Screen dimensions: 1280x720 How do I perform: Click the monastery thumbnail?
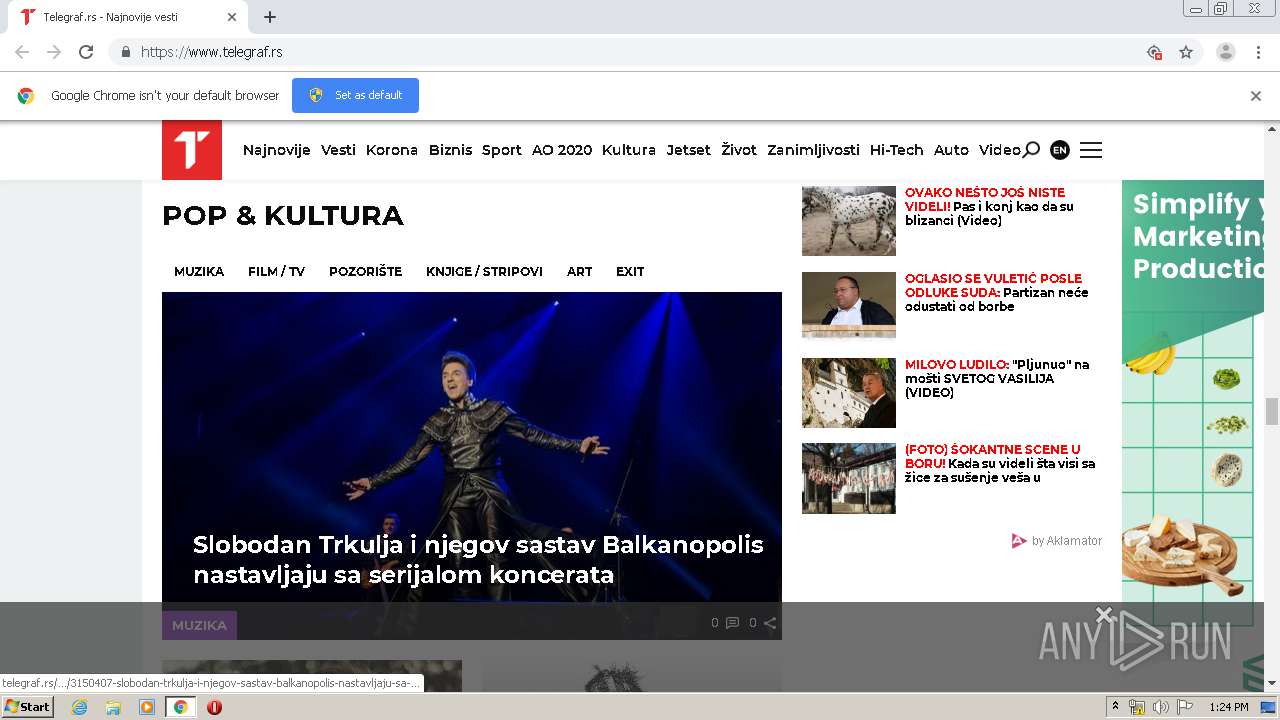tap(849, 393)
